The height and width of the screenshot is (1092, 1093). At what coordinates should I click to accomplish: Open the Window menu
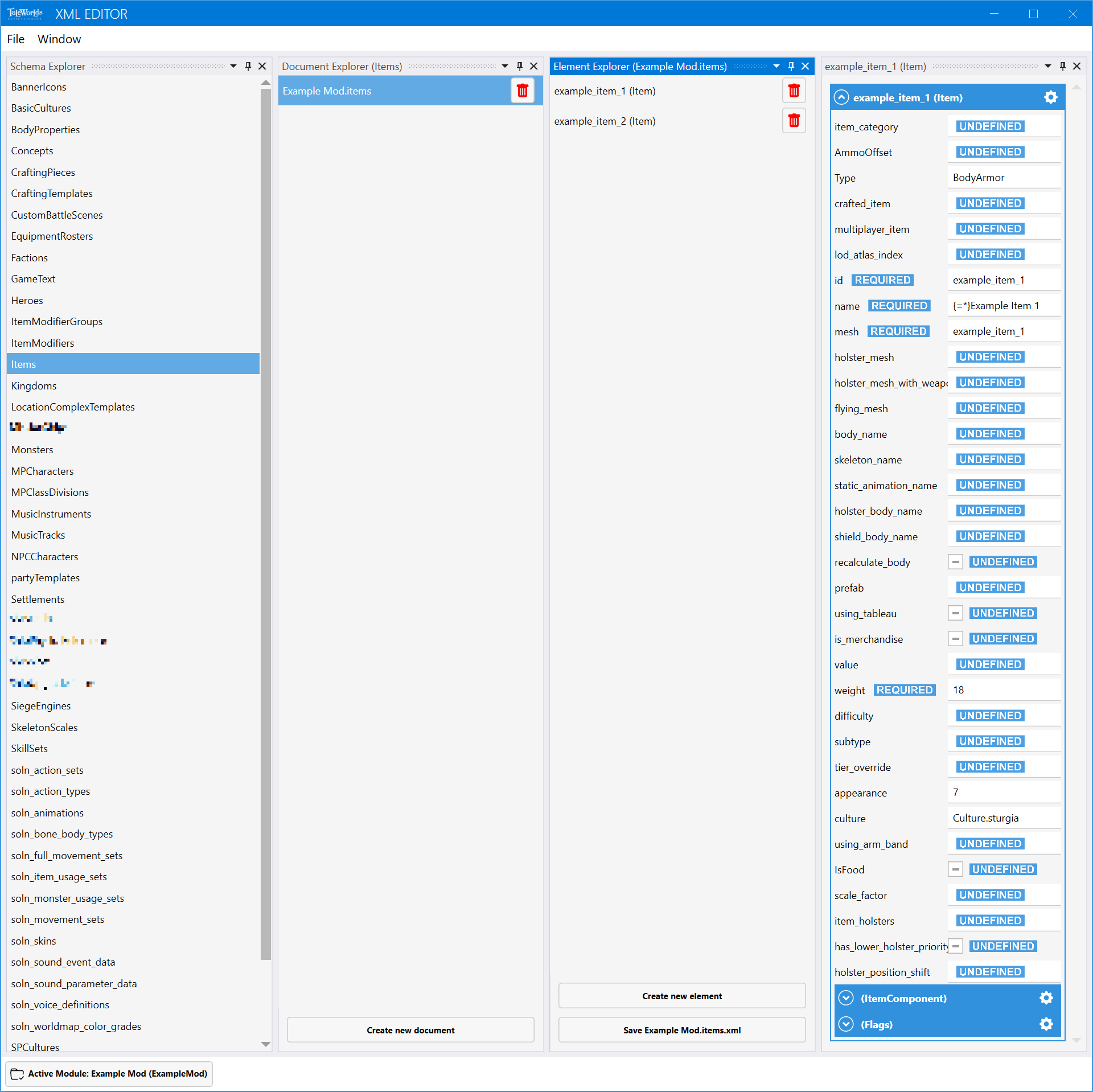59,39
